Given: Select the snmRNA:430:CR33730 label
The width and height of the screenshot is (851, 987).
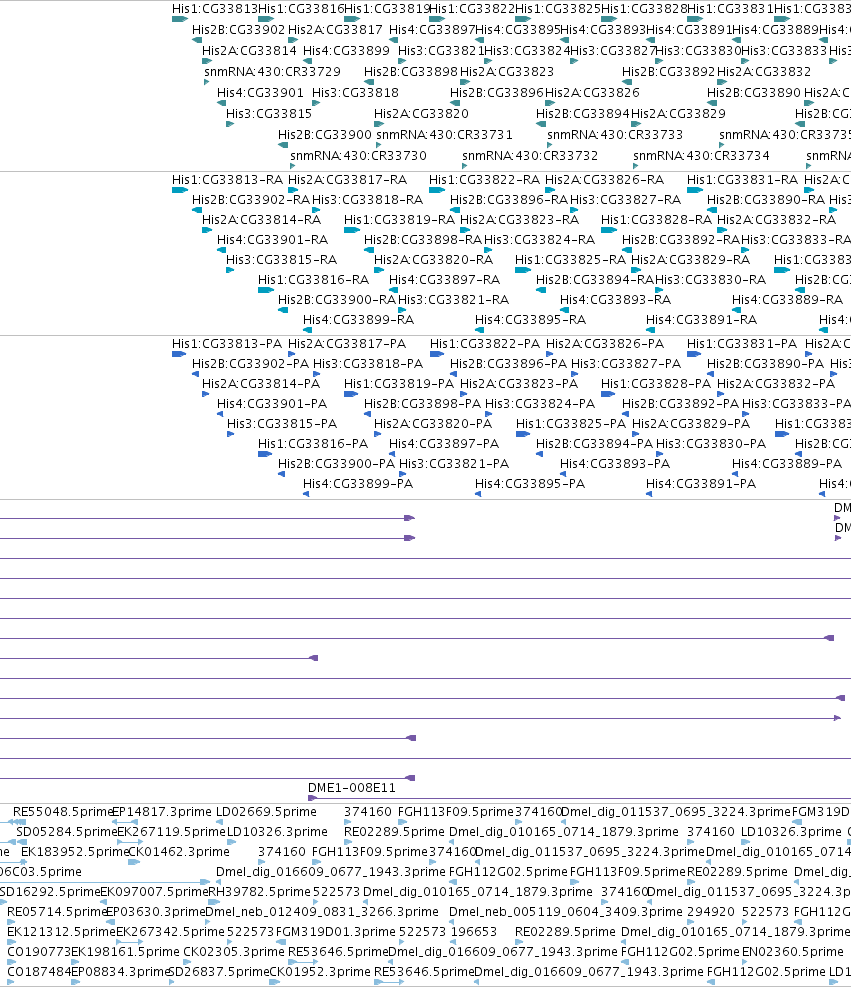Looking at the screenshot, I should point(358,155).
